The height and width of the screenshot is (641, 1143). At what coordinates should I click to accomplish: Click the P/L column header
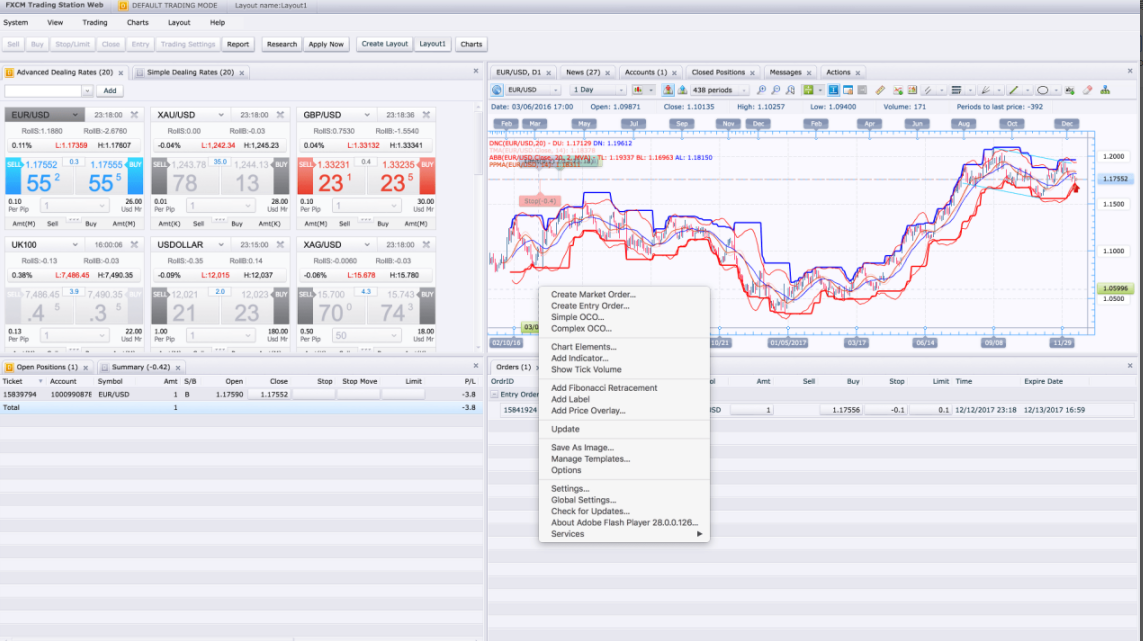coord(470,381)
